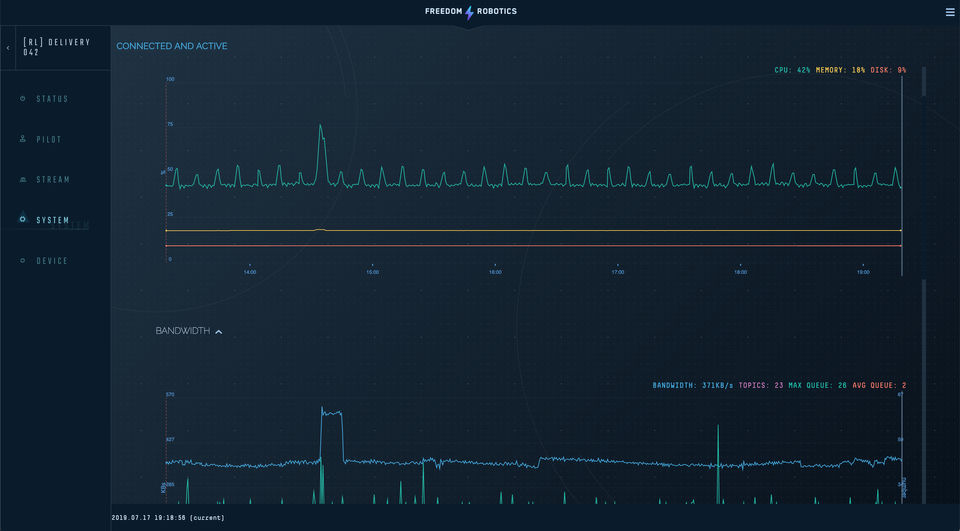
Task: Click the CONNECTED AND ACTIVE status text
Action: (x=171, y=46)
